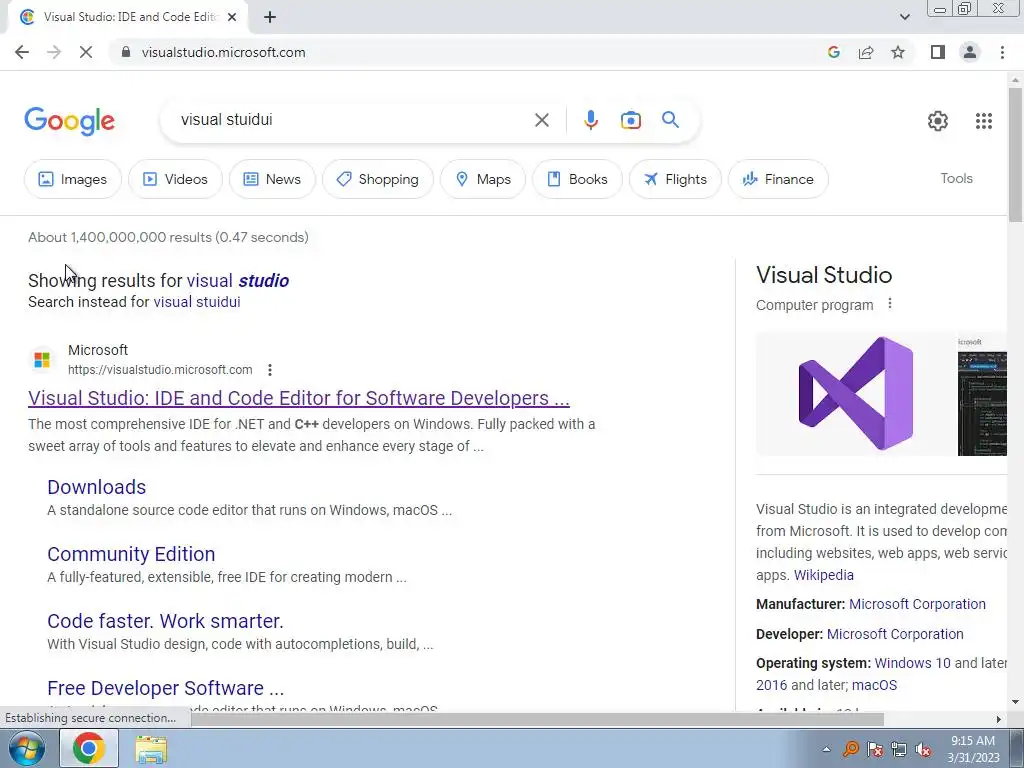Start voice search with the microphone icon

click(590, 120)
